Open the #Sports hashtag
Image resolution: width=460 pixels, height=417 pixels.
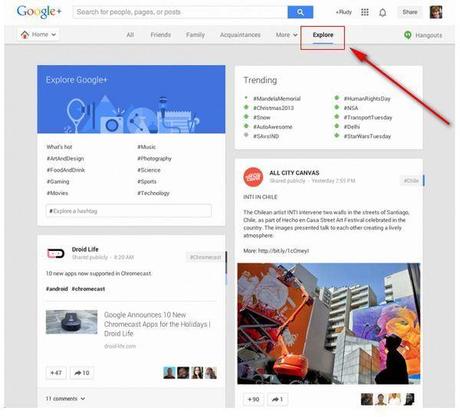147,181
